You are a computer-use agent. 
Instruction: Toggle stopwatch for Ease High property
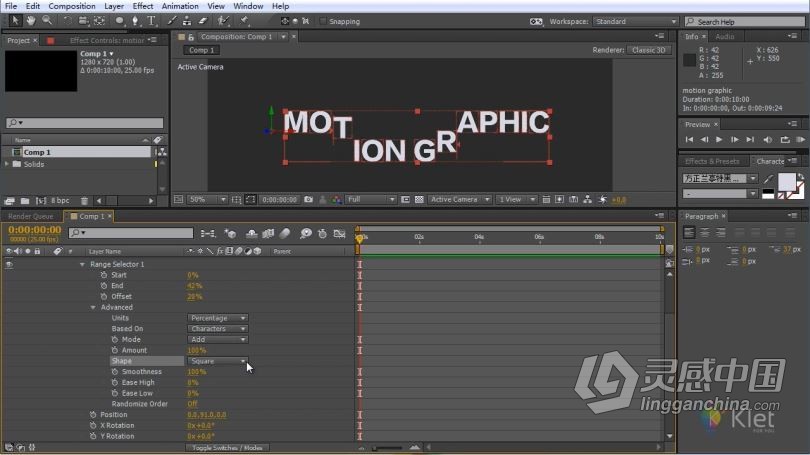coord(115,383)
